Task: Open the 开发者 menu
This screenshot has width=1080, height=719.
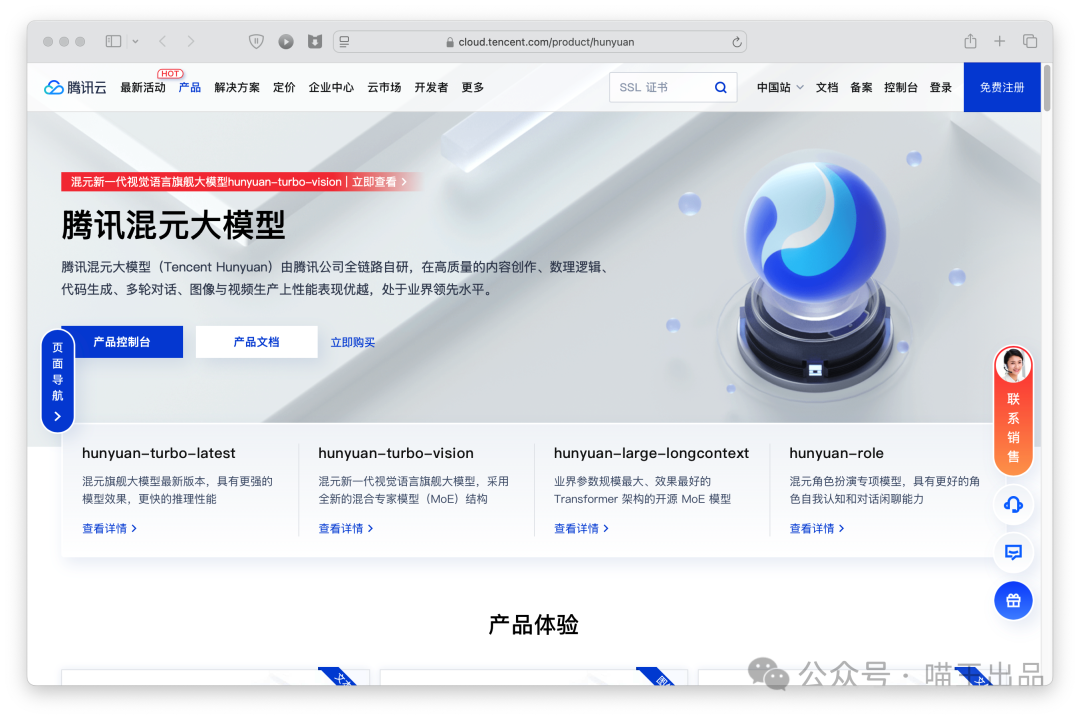Action: pos(431,87)
